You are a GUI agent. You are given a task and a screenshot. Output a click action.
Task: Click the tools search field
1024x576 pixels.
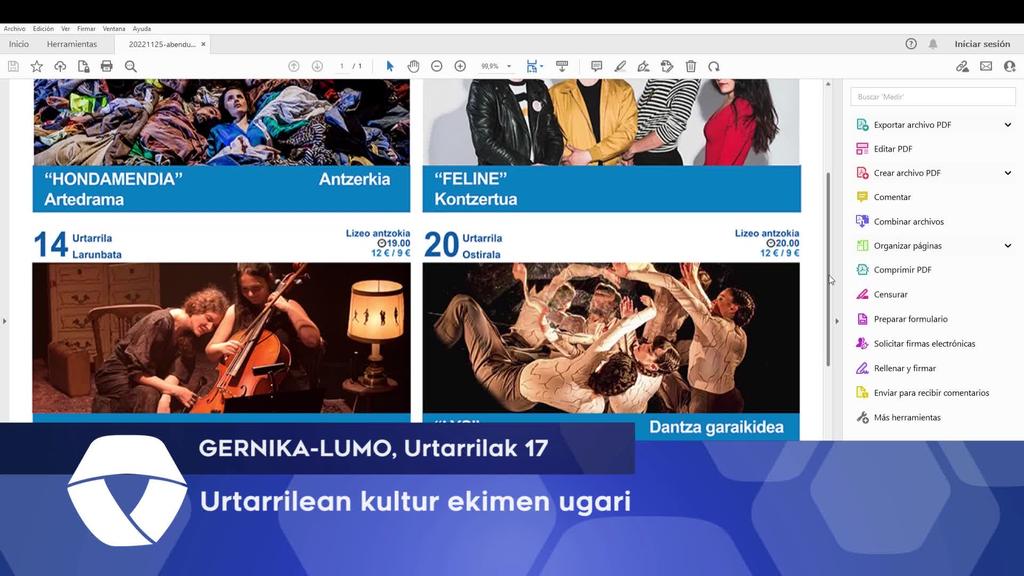(x=933, y=97)
